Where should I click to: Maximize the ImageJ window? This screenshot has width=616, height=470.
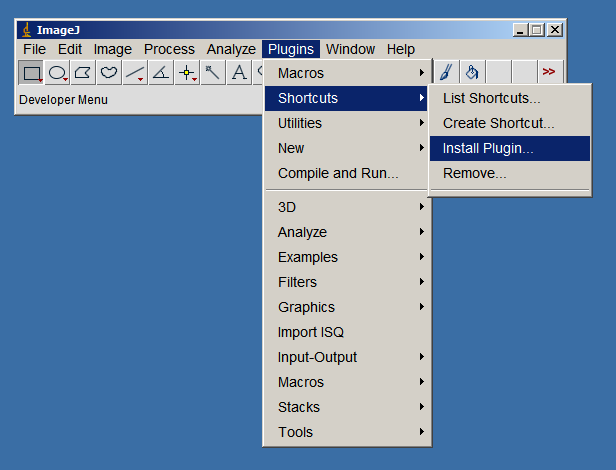[537, 30]
